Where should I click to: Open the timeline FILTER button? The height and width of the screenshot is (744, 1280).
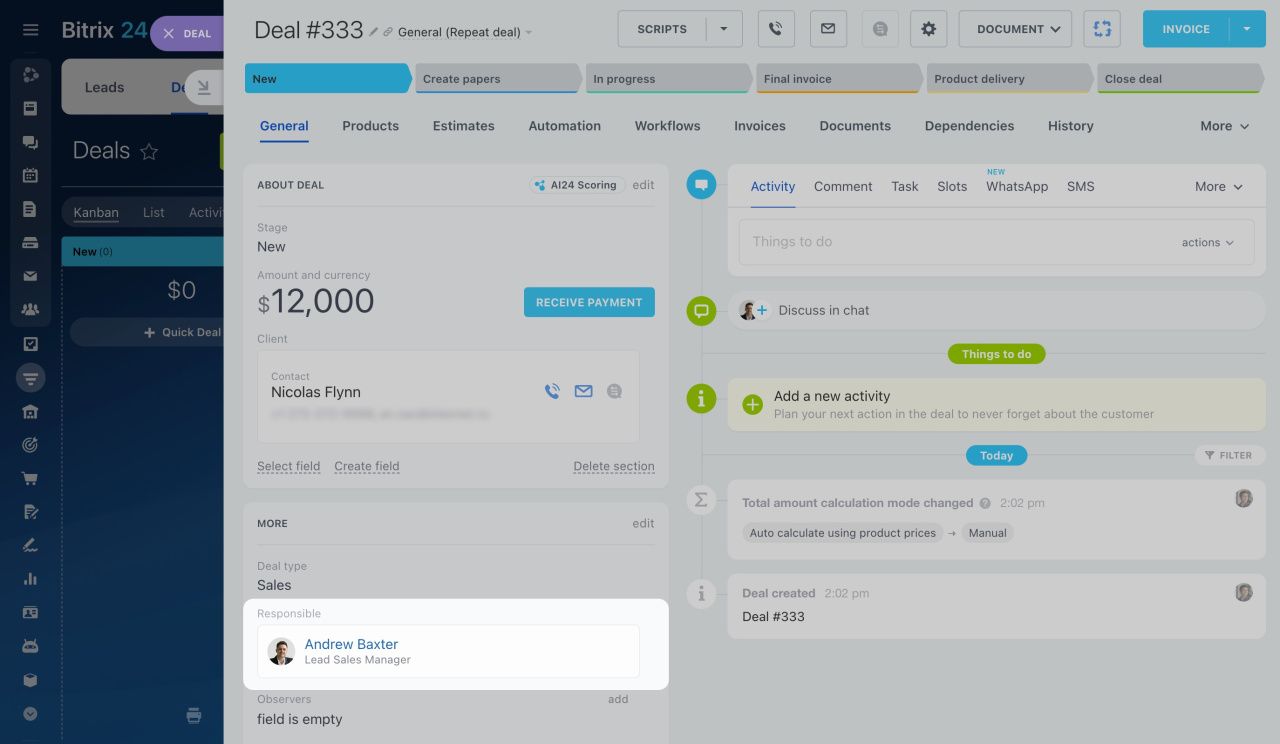click(x=1228, y=455)
